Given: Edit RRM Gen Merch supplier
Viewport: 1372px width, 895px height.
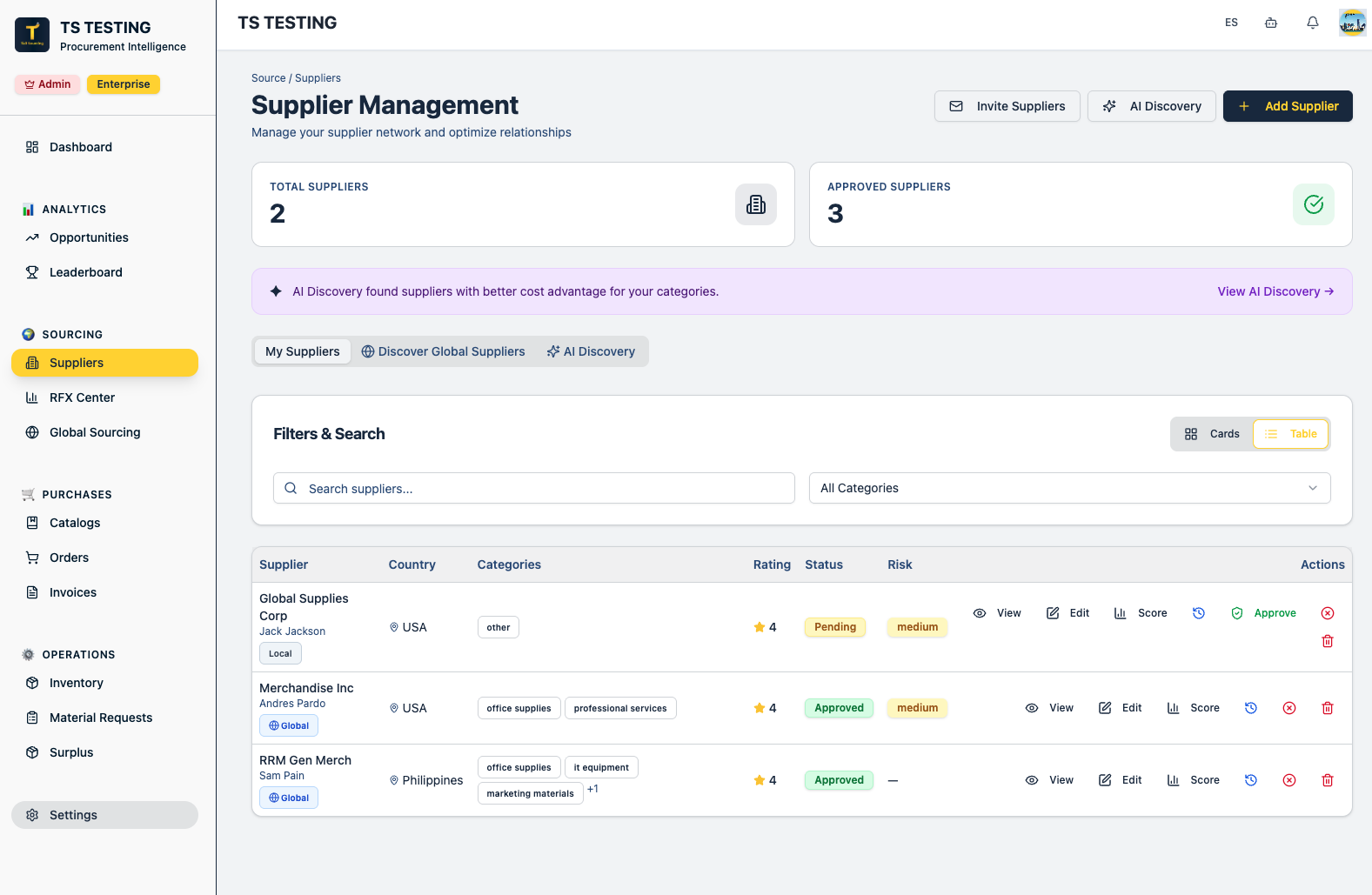Looking at the screenshot, I should [x=1120, y=780].
